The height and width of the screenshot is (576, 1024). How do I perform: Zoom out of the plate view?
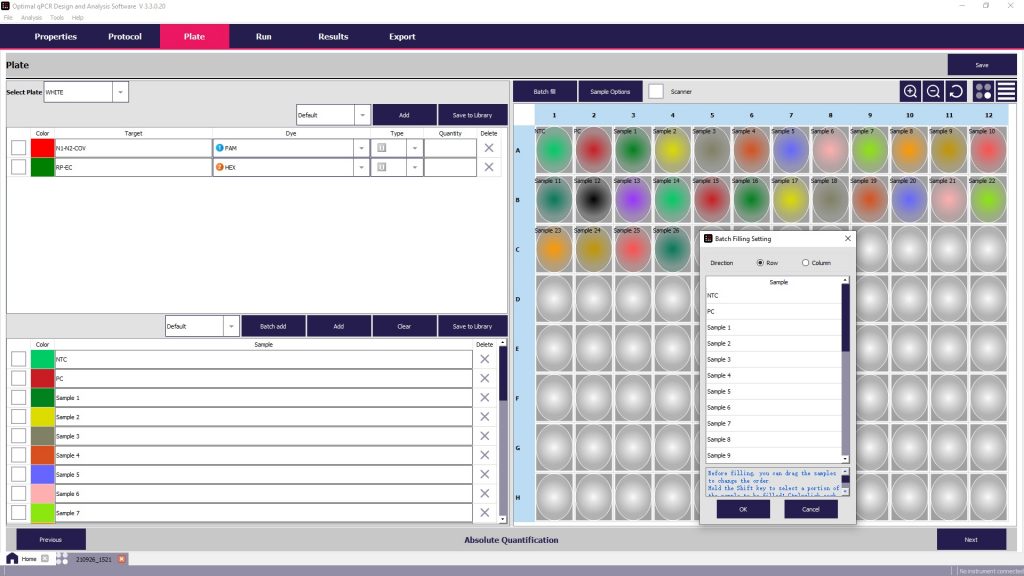pyautogui.click(x=932, y=91)
